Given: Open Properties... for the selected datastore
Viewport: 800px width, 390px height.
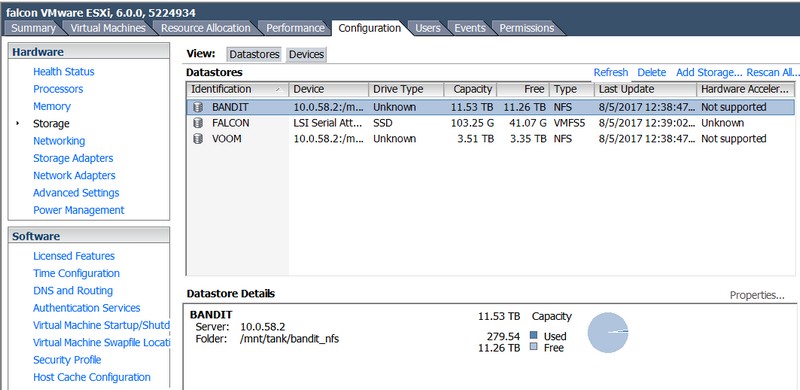Looking at the screenshot, I should (x=757, y=295).
